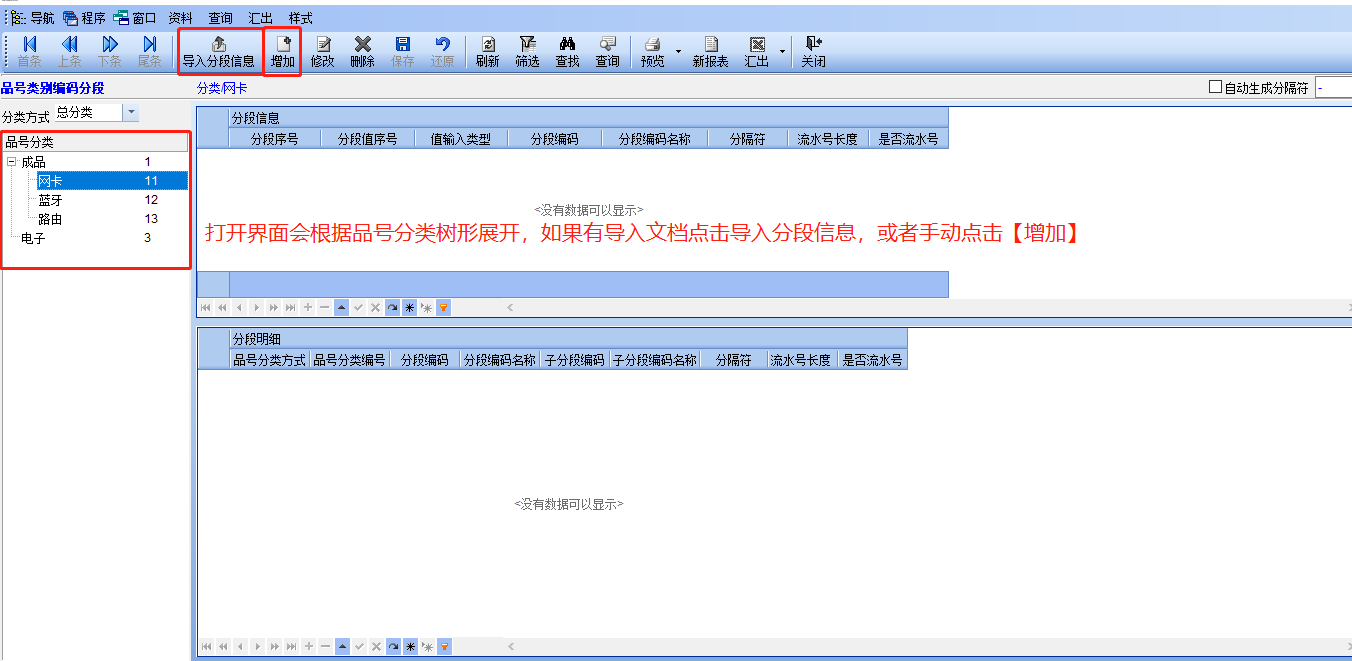
Task: Click the 新报表 toolbar icon
Action: tap(711, 51)
